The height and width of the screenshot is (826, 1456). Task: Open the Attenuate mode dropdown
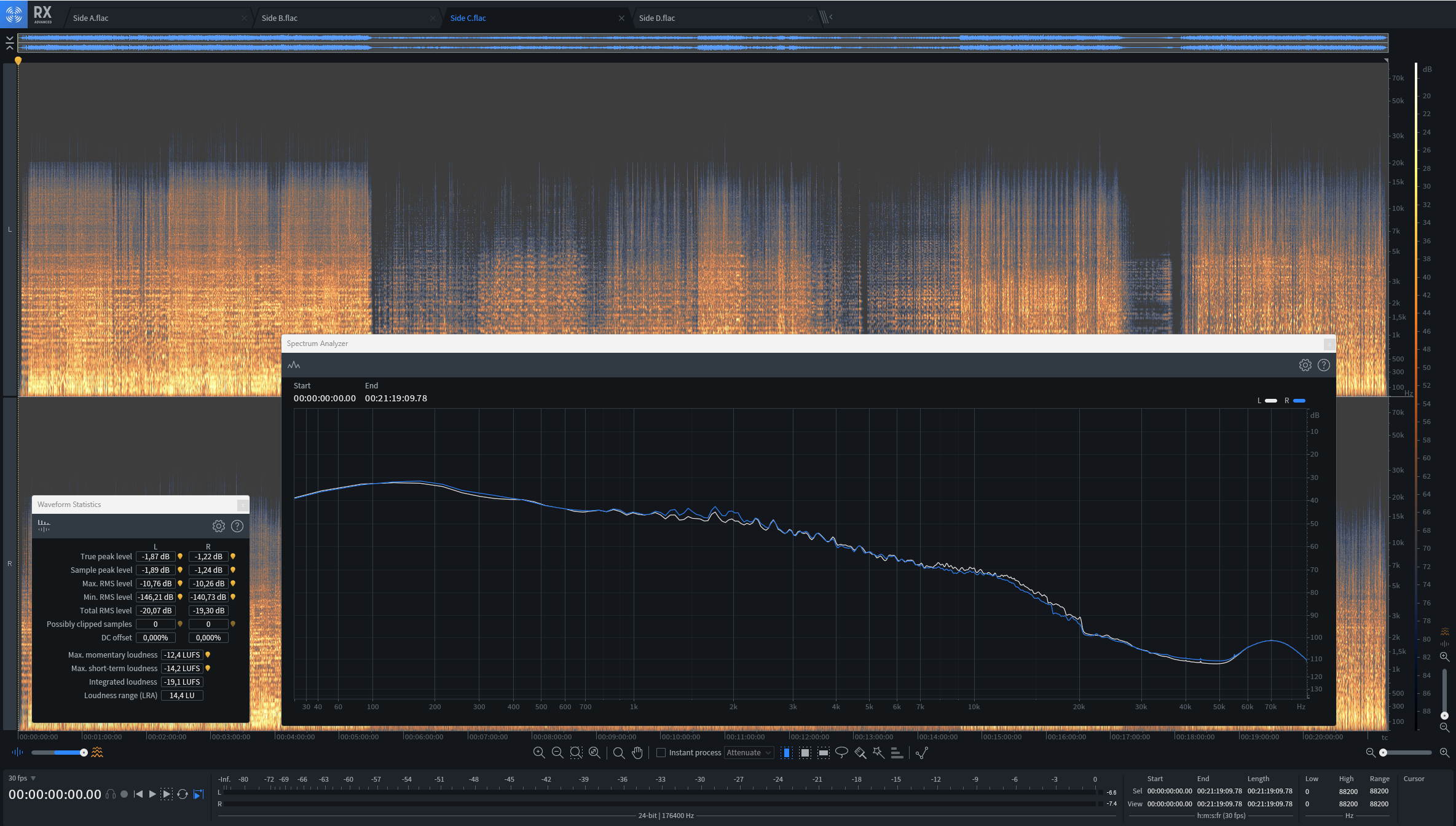coord(748,752)
